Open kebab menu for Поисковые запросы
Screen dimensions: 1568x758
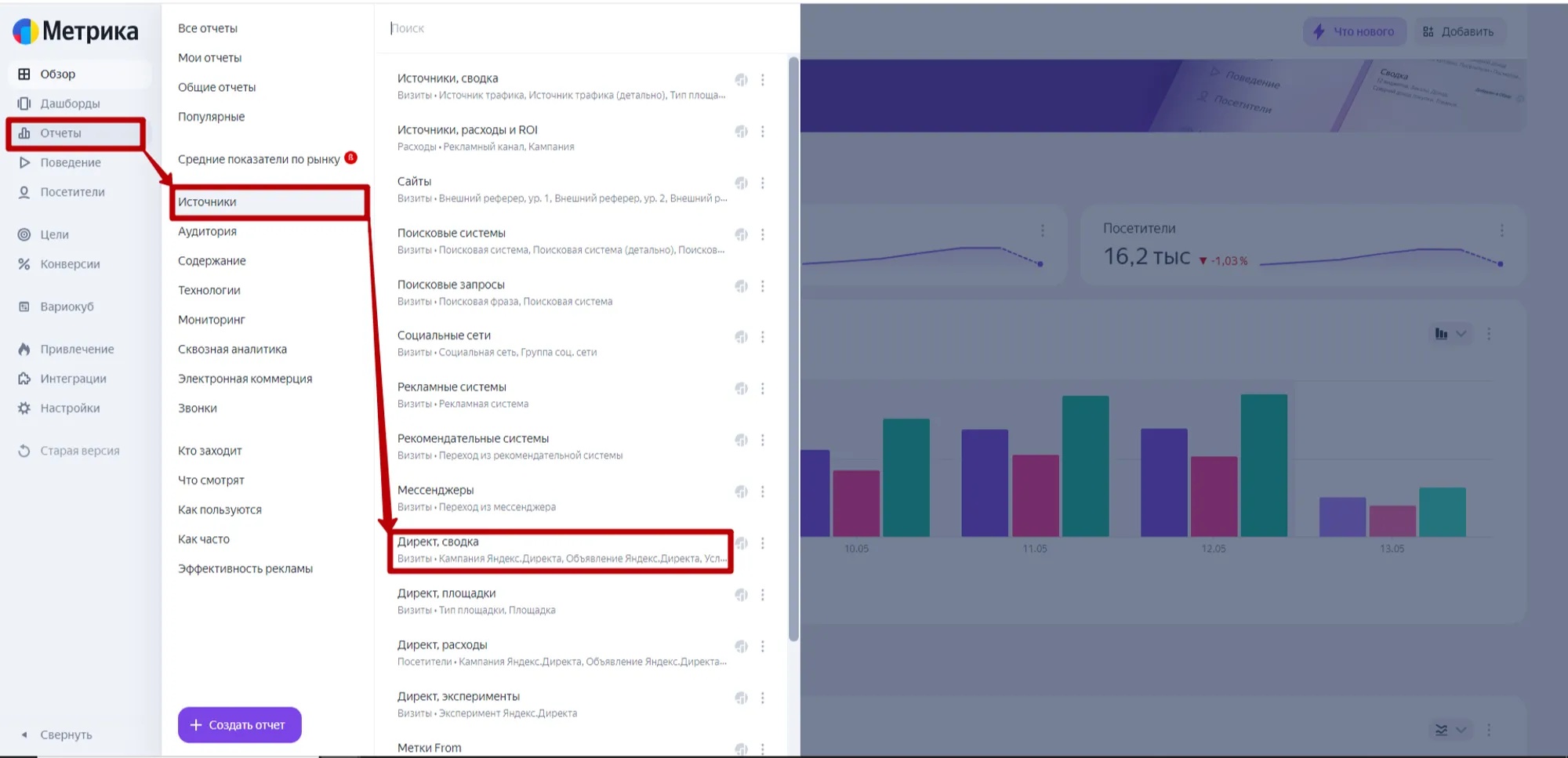click(762, 286)
